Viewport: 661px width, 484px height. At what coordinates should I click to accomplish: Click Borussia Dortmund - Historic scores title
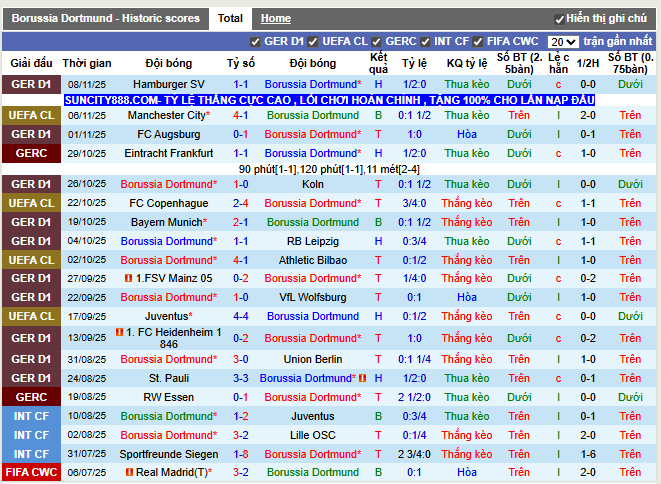pos(105,19)
